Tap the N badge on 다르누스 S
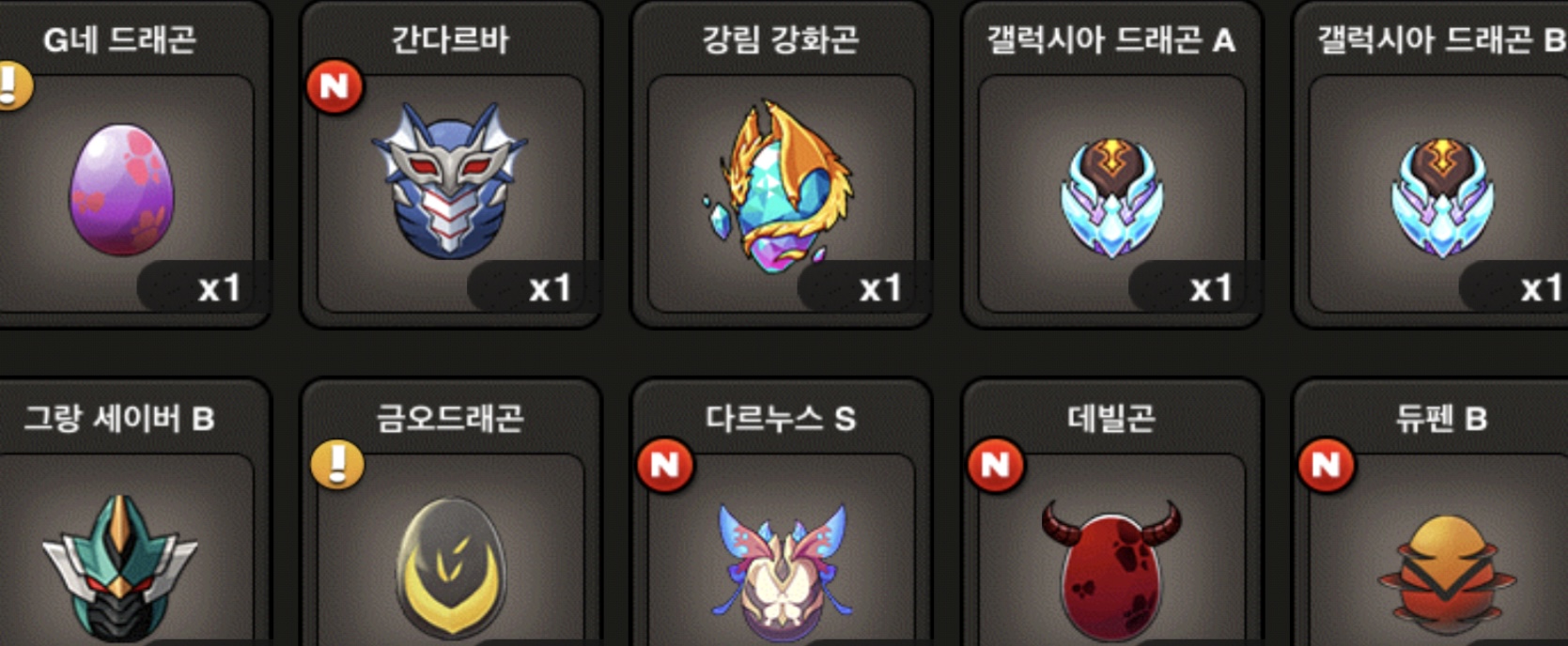This screenshot has width=1568, height=646. 665,465
